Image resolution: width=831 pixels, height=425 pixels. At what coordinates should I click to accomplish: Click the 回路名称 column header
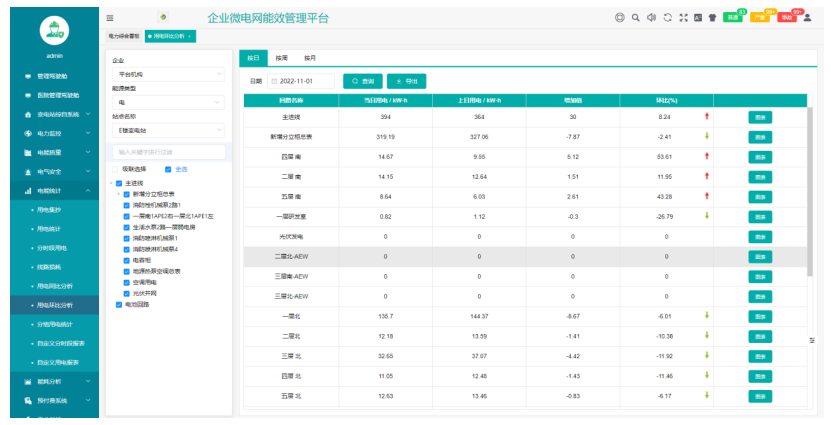291,100
